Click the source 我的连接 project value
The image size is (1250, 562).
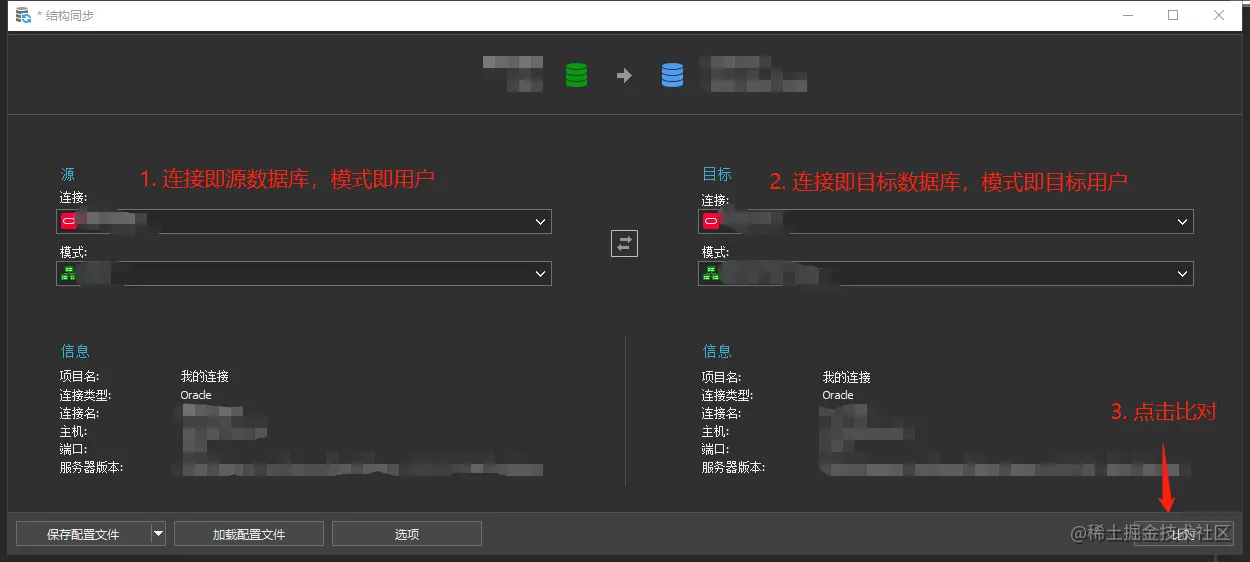205,377
